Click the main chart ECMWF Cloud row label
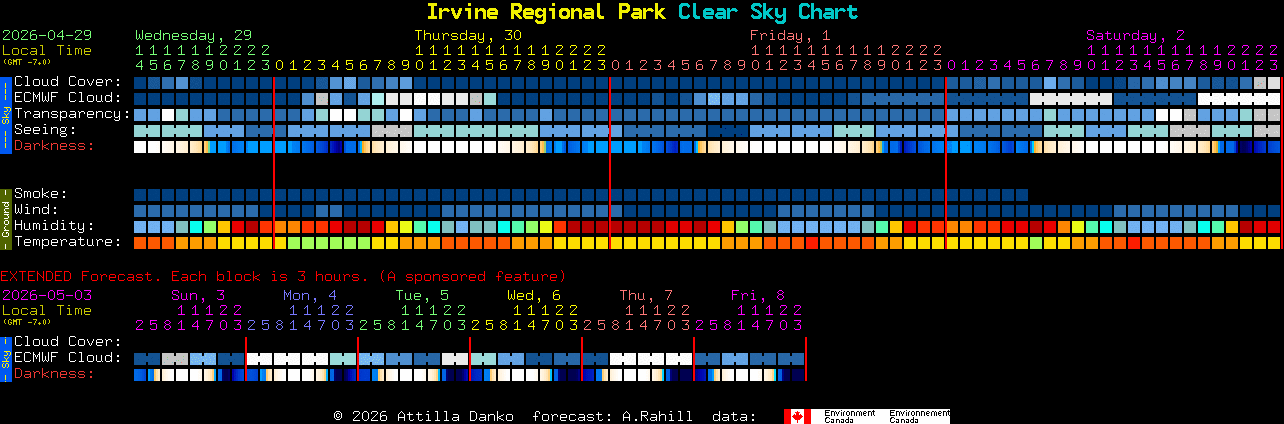Image resolution: width=1284 pixels, height=424 pixels. click(x=68, y=98)
